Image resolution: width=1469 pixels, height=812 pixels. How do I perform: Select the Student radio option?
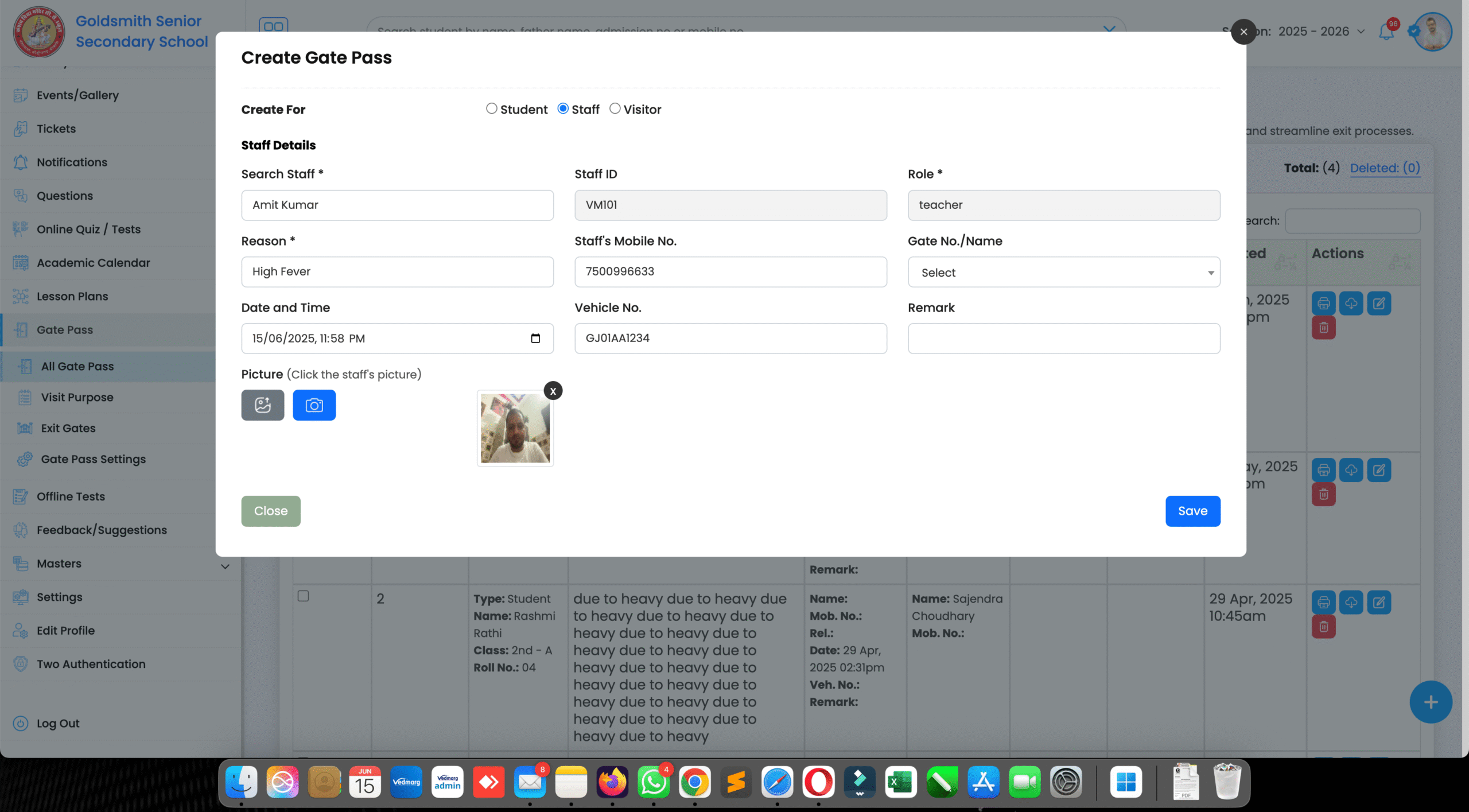[492, 108]
